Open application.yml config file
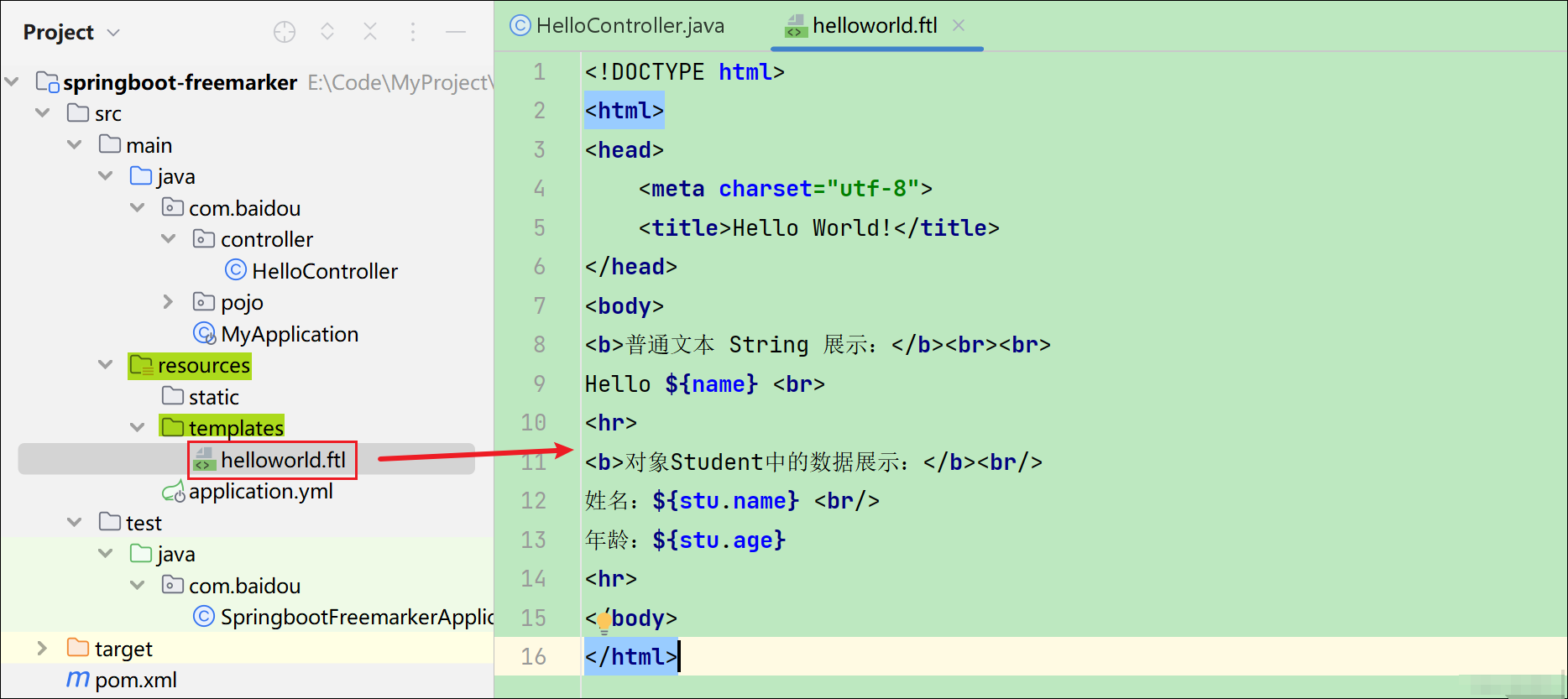Image resolution: width=1568 pixels, height=699 pixels. [x=260, y=491]
